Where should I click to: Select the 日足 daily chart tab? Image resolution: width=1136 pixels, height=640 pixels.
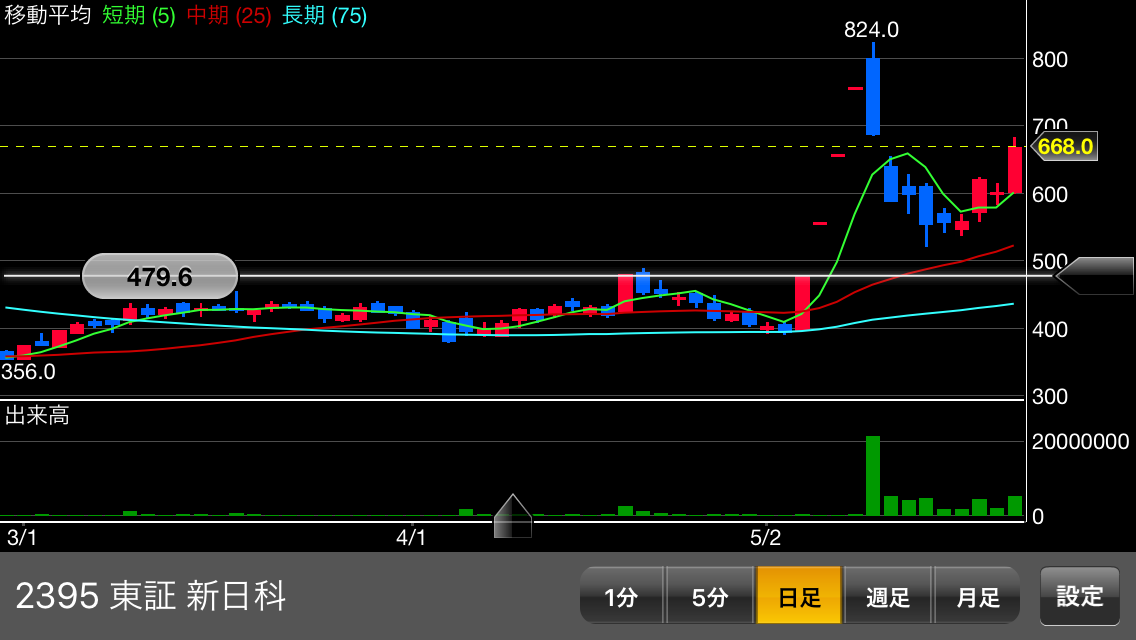click(x=799, y=596)
